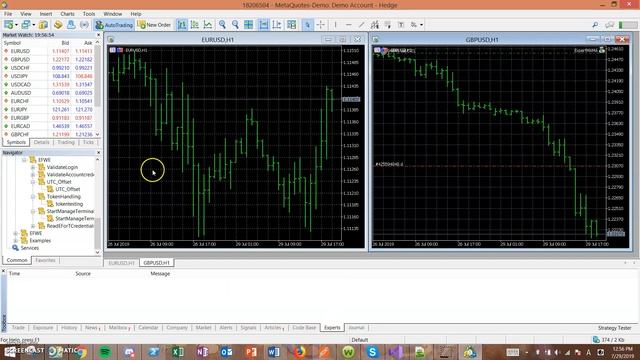Click the Zoom In magnifier icon
The height and width of the screenshot is (360, 640).
coord(222,25)
